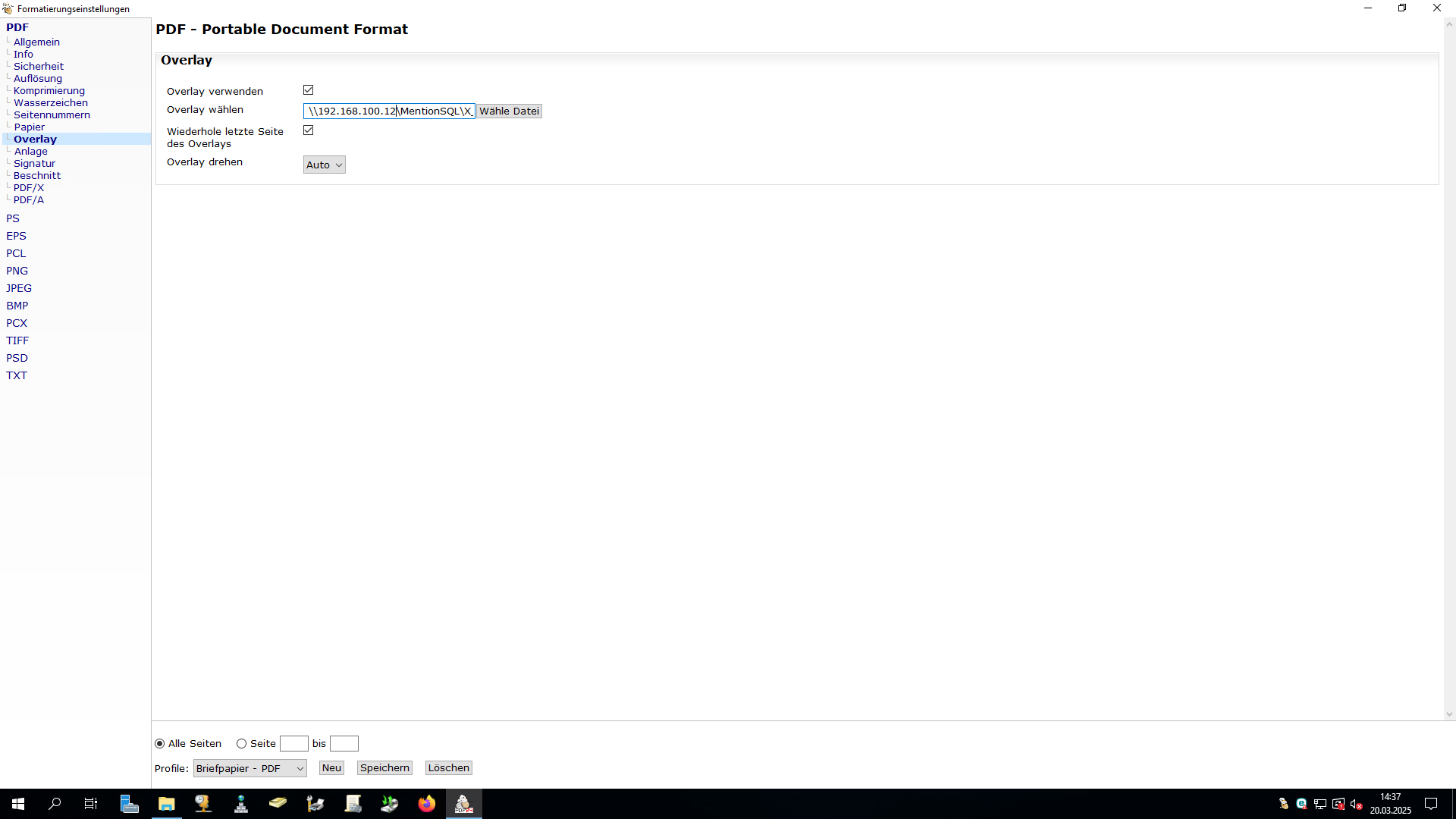This screenshot has width=1456, height=819.
Task: Open the green arrows disc taskbar app
Action: click(x=390, y=804)
